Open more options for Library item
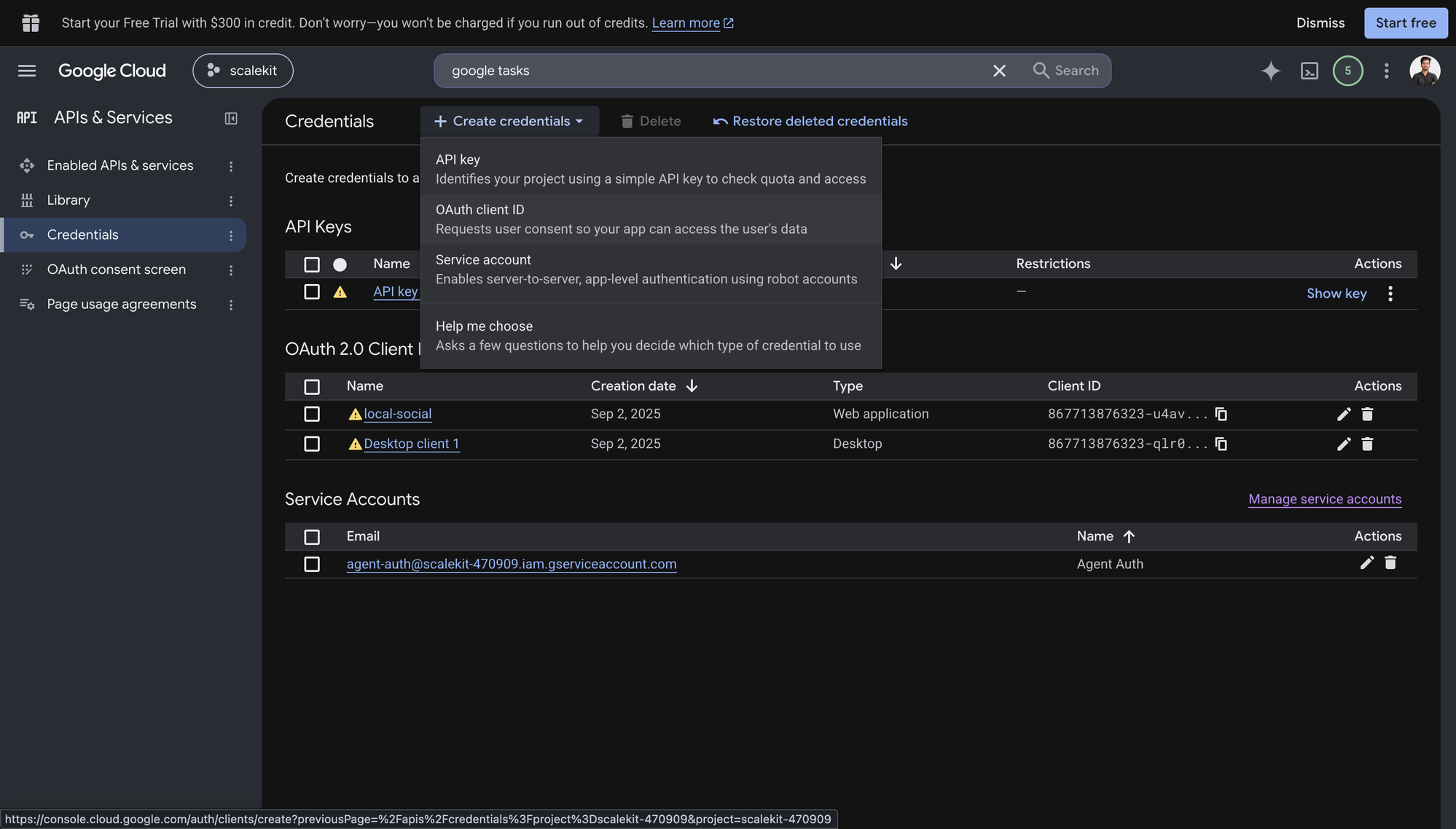Viewport: 1456px width, 829px height. [231, 200]
